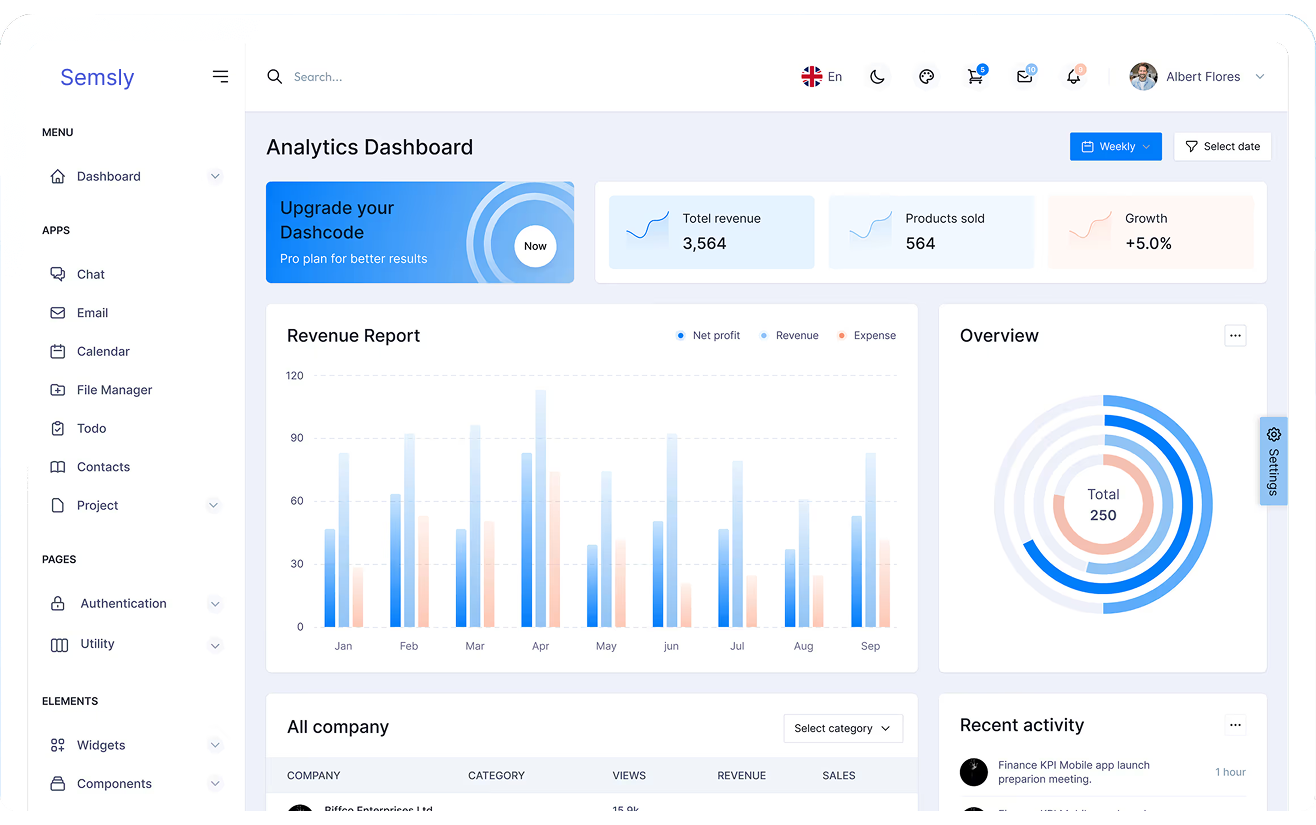Open the messages envelope icon in topbar
Image resolution: width=1316 pixels, height=825 pixels.
coord(1024,76)
